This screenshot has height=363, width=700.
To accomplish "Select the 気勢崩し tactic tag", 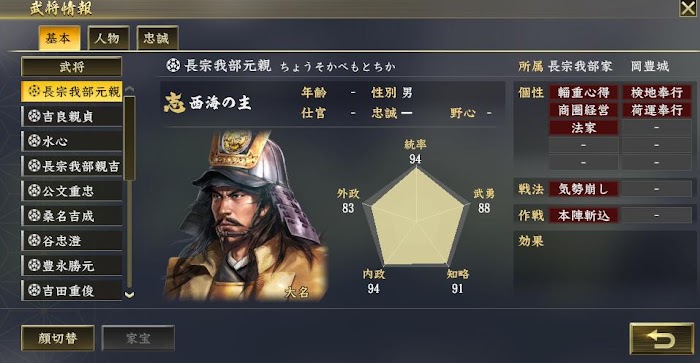I will click(x=583, y=189).
